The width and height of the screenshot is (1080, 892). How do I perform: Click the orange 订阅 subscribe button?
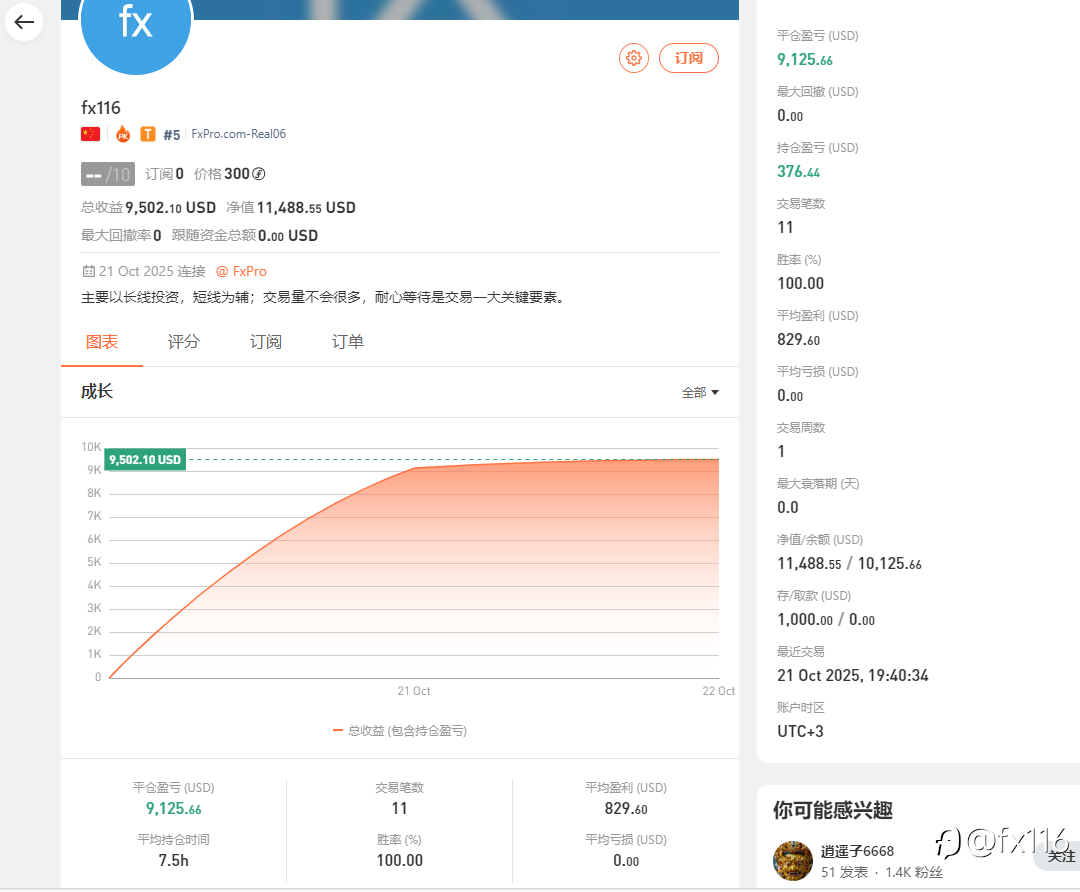(x=689, y=59)
